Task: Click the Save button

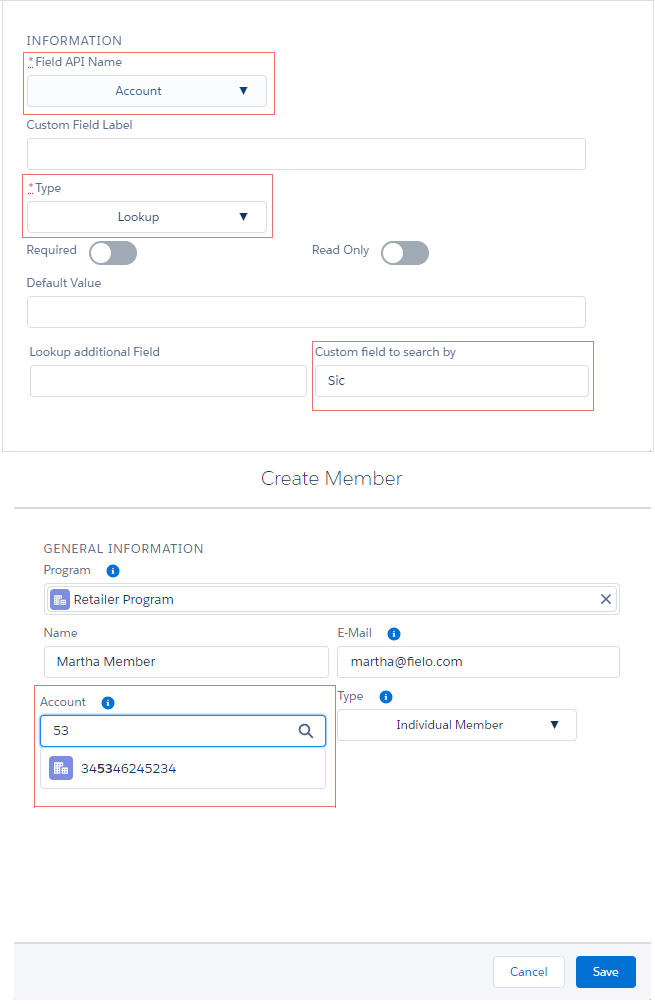Action: [605, 972]
